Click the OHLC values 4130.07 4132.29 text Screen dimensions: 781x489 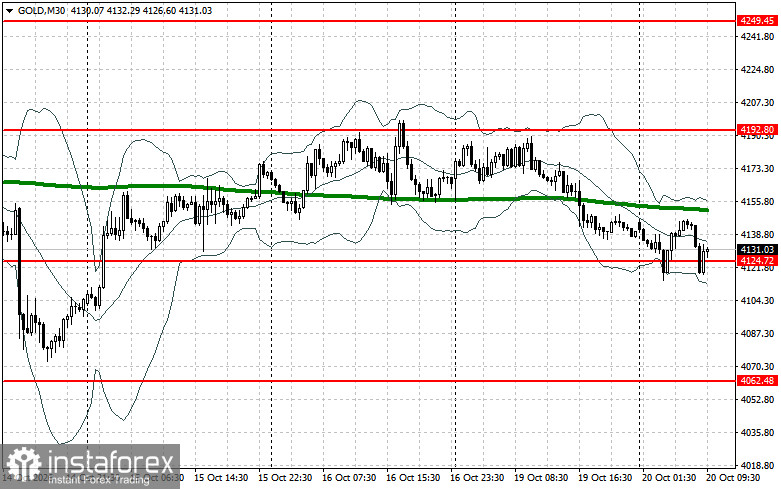[x=106, y=10]
